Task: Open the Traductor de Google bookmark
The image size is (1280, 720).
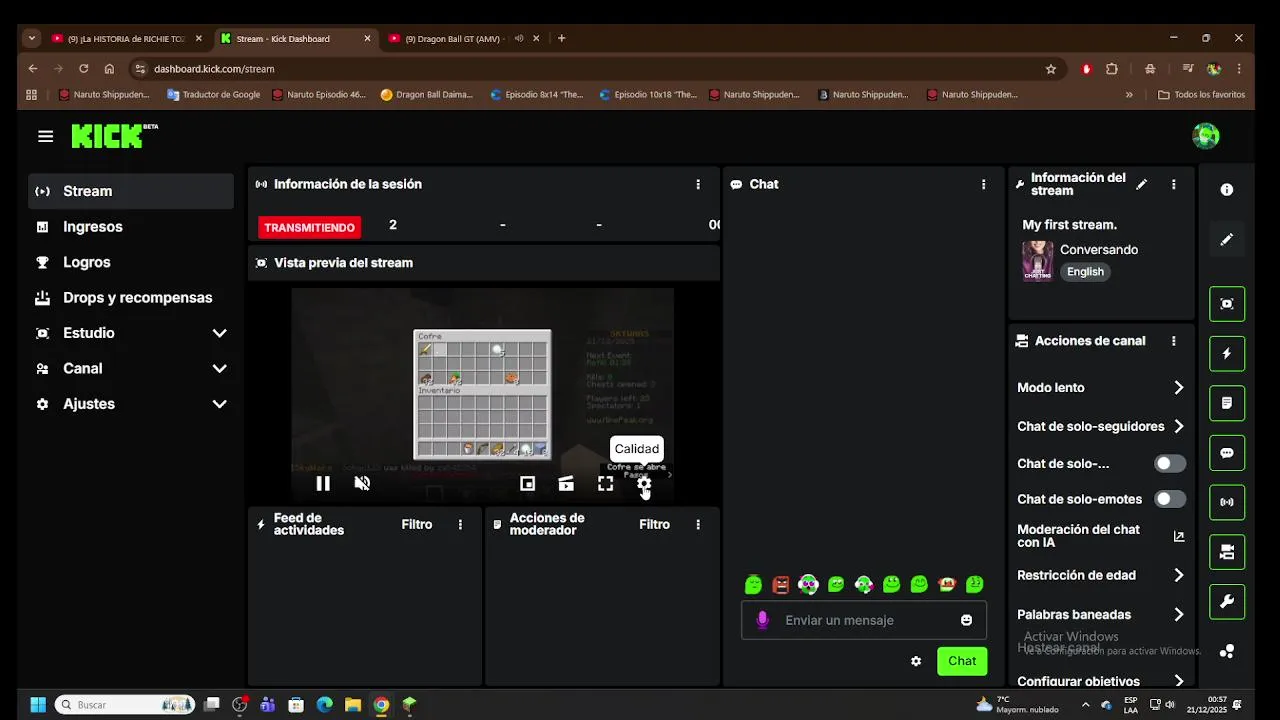Action: pos(214,95)
